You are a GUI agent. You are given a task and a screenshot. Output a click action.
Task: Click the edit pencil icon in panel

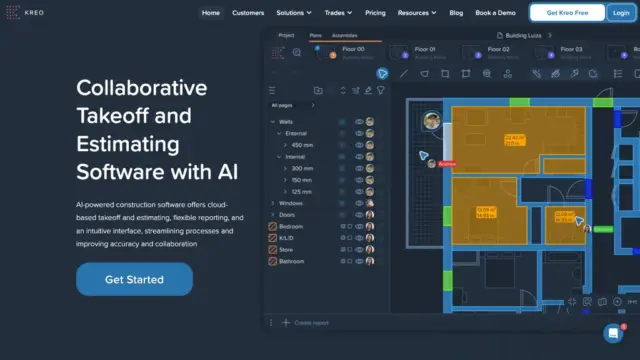pyautogui.click(x=368, y=91)
